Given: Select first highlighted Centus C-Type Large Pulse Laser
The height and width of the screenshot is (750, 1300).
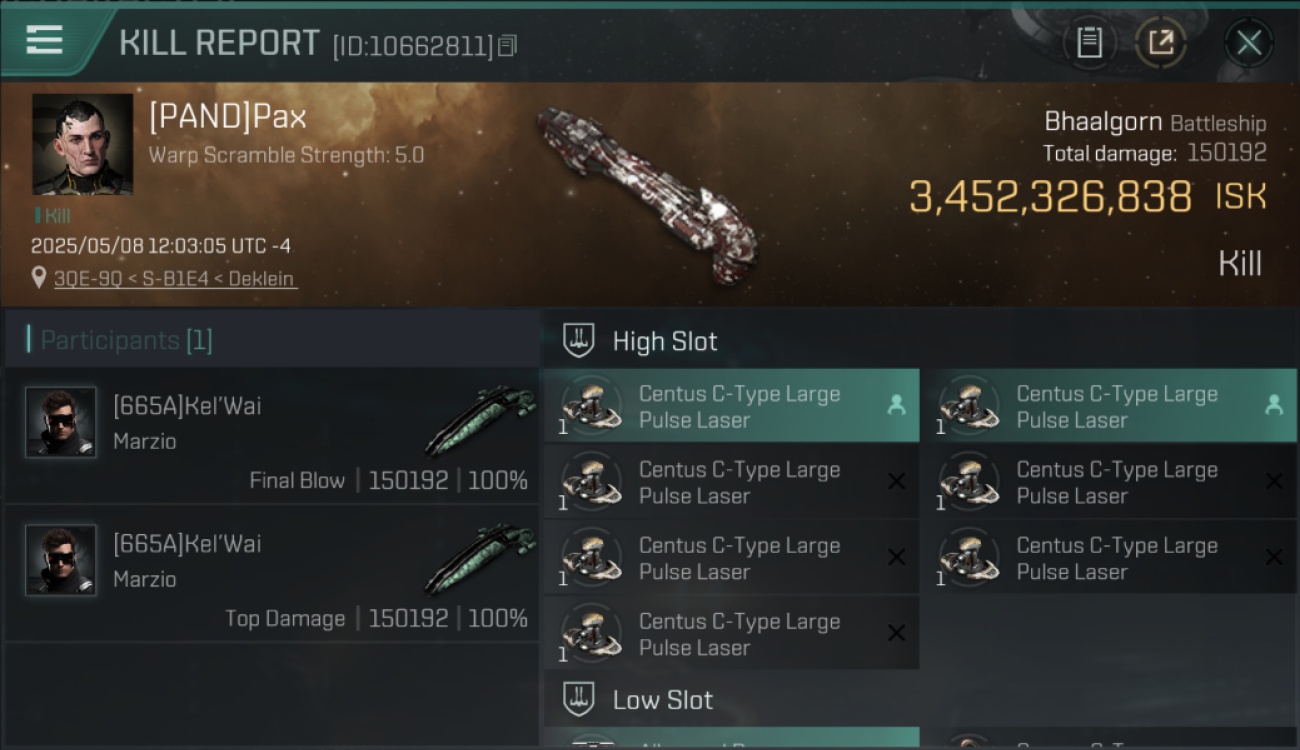Looking at the screenshot, I should pyautogui.click(x=731, y=406).
